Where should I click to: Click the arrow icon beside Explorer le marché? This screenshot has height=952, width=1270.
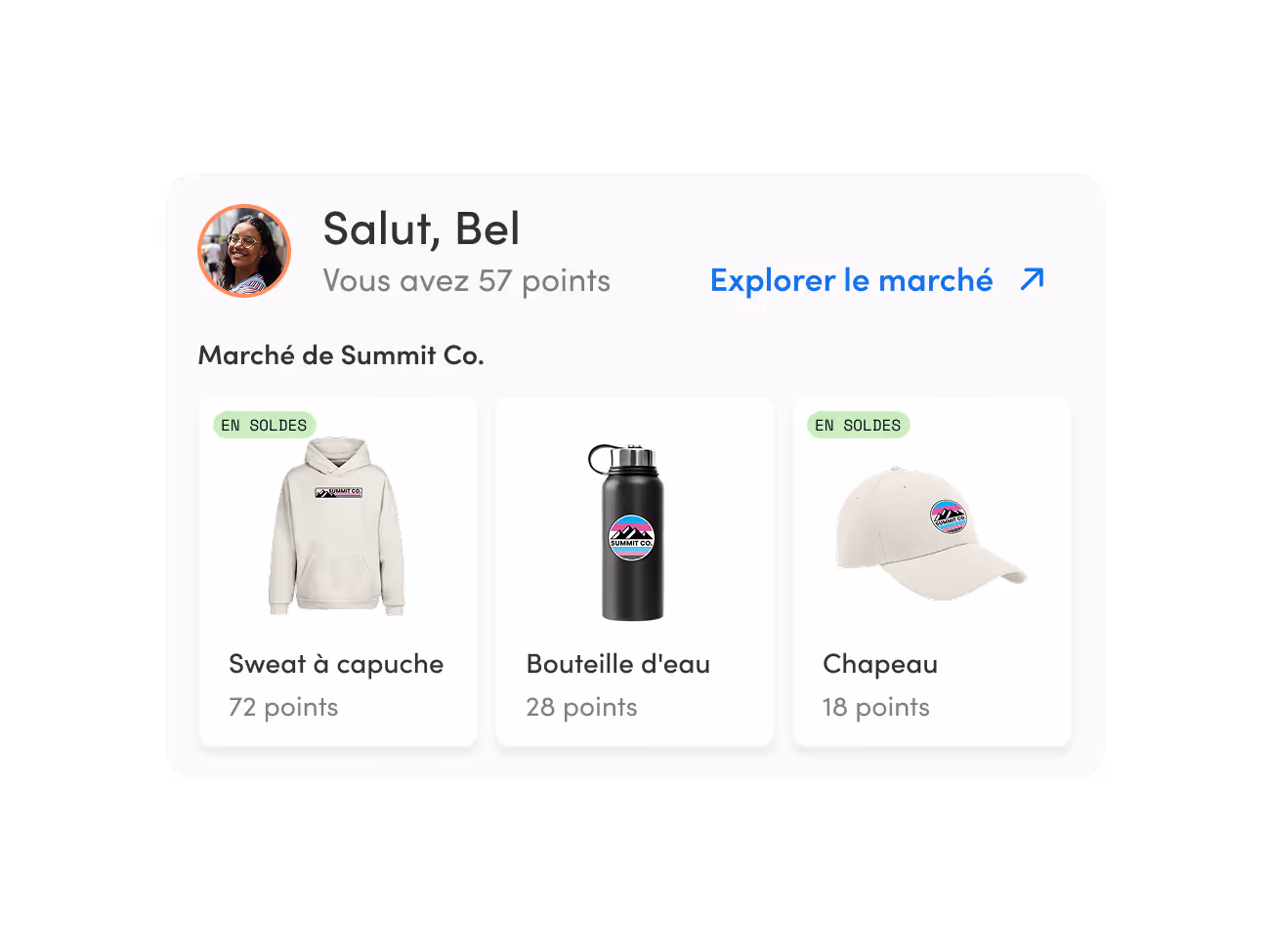click(x=1032, y=279)
